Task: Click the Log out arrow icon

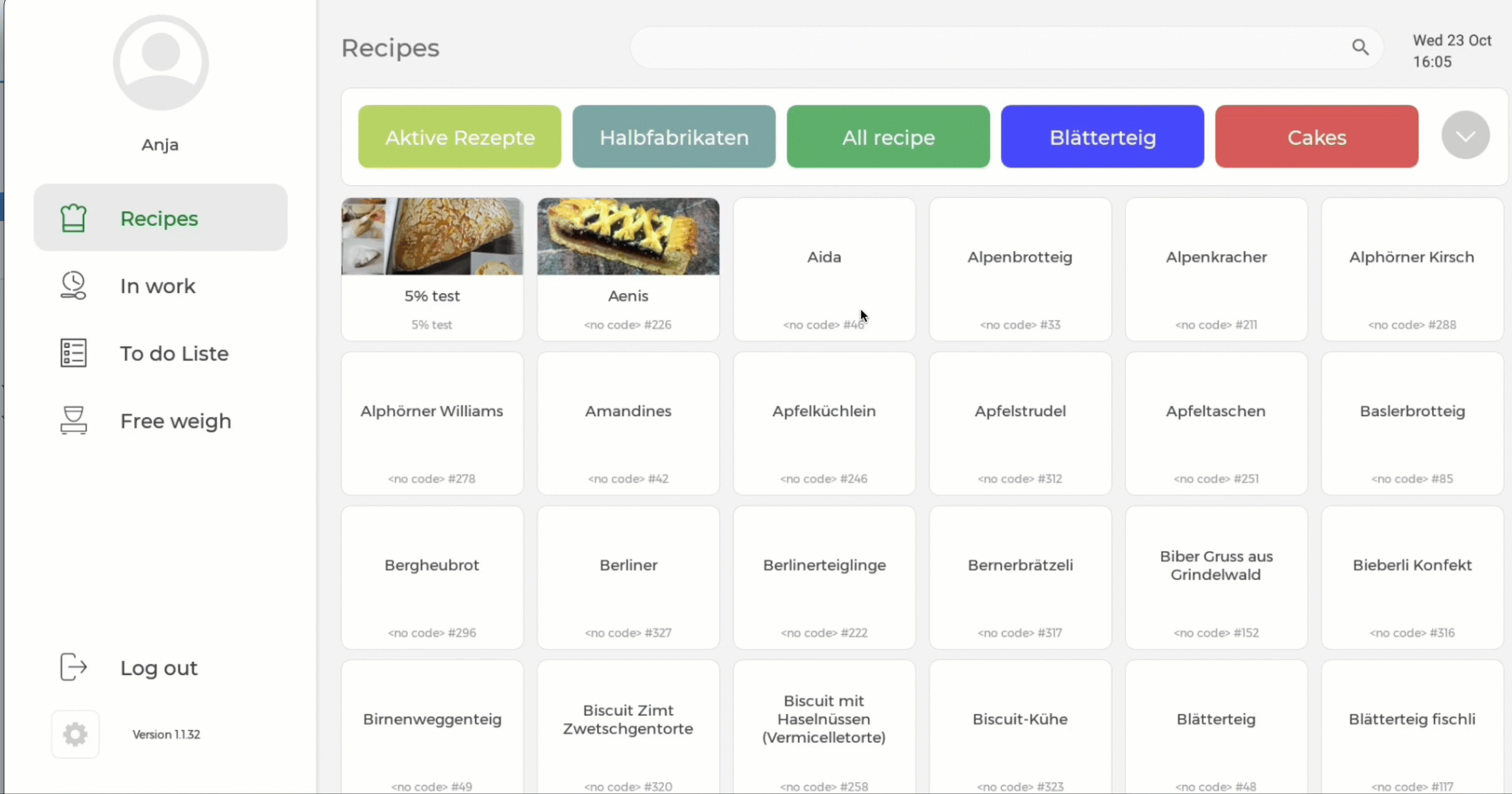Action: point(73,667)
